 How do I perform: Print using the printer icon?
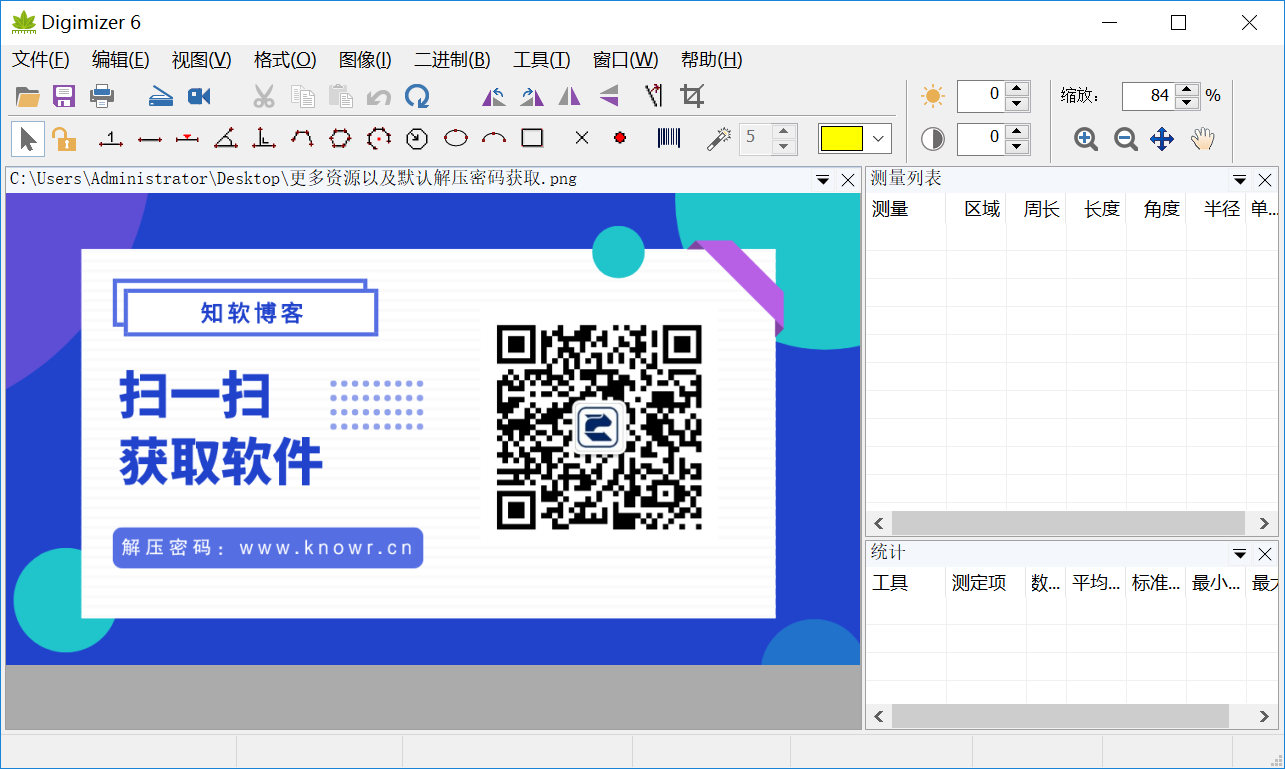point(102,97)
